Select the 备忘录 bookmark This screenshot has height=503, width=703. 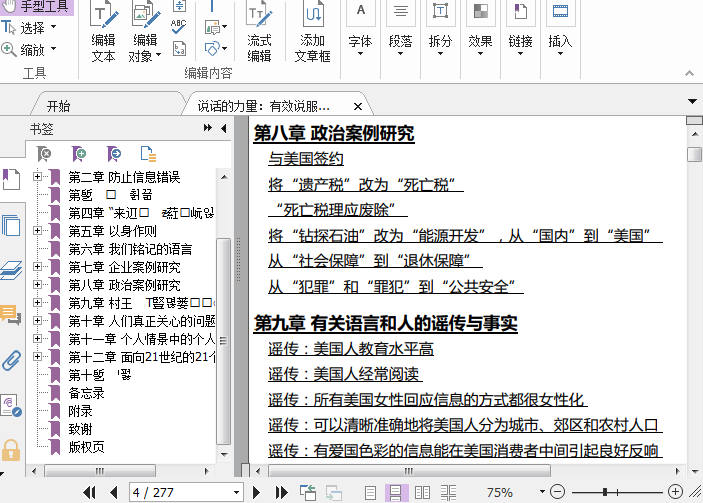coord(87,393)
